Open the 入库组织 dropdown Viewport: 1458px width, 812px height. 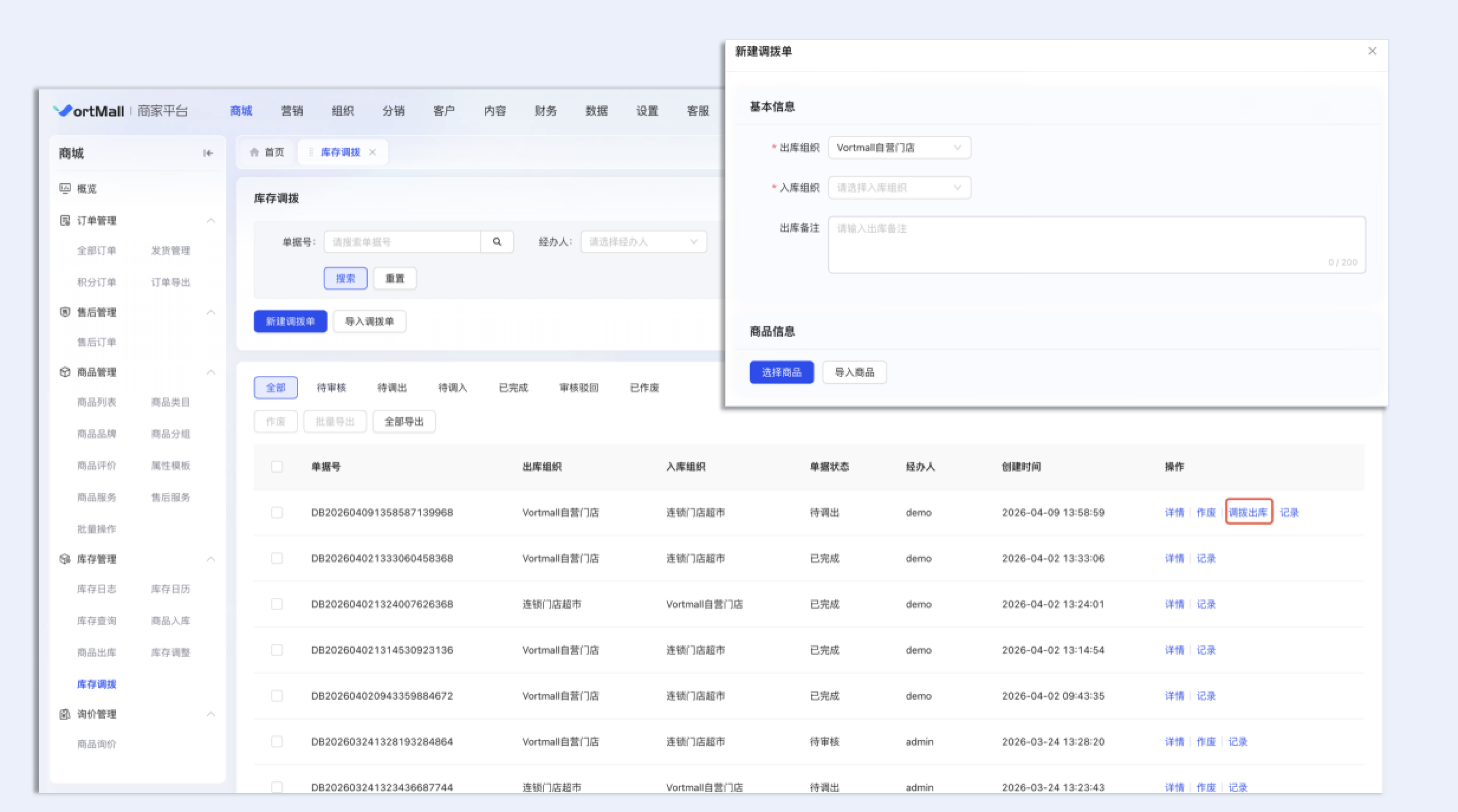[x=899, y=188]
